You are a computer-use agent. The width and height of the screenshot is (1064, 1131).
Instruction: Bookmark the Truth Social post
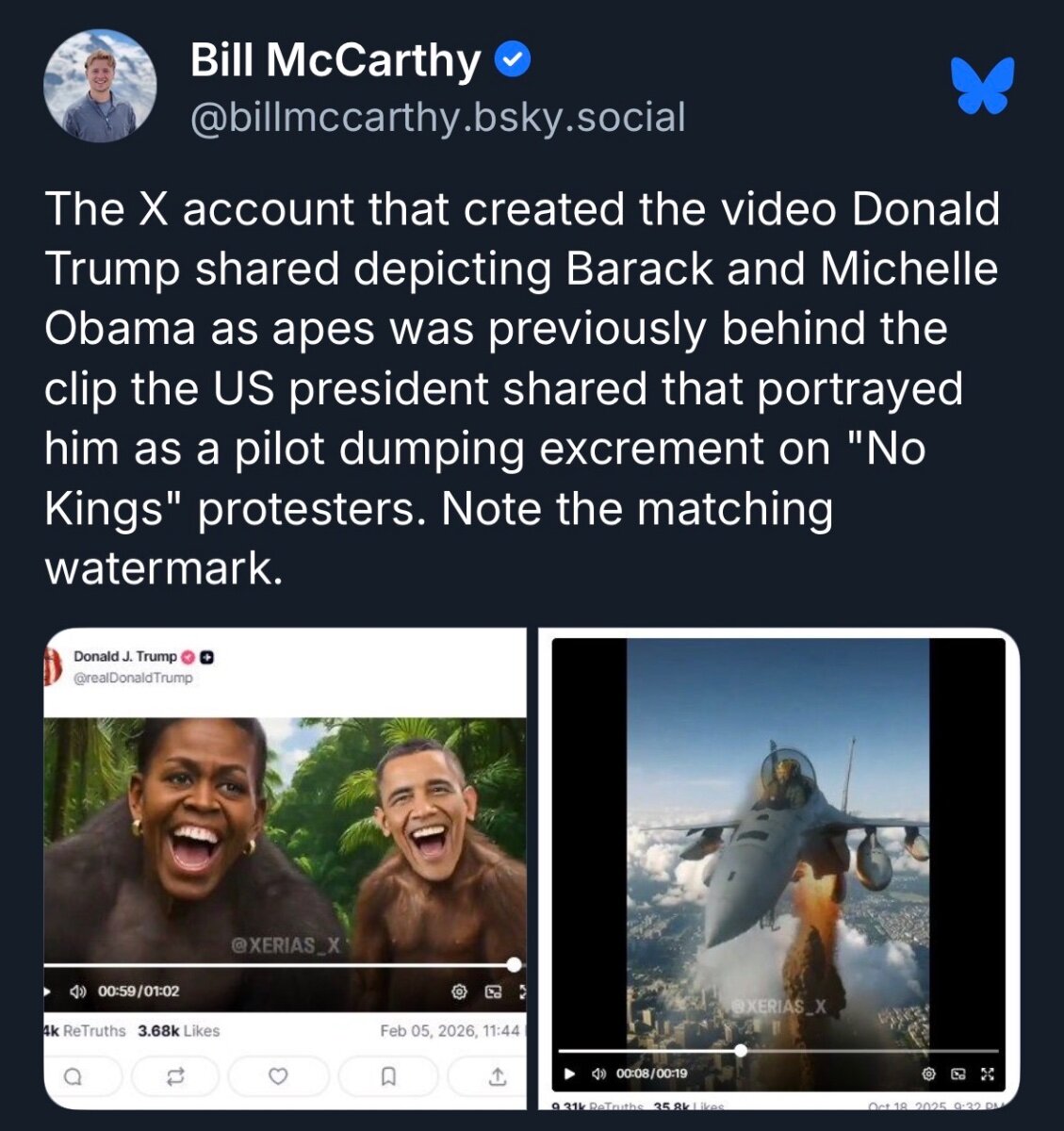tap(387, 1076)
